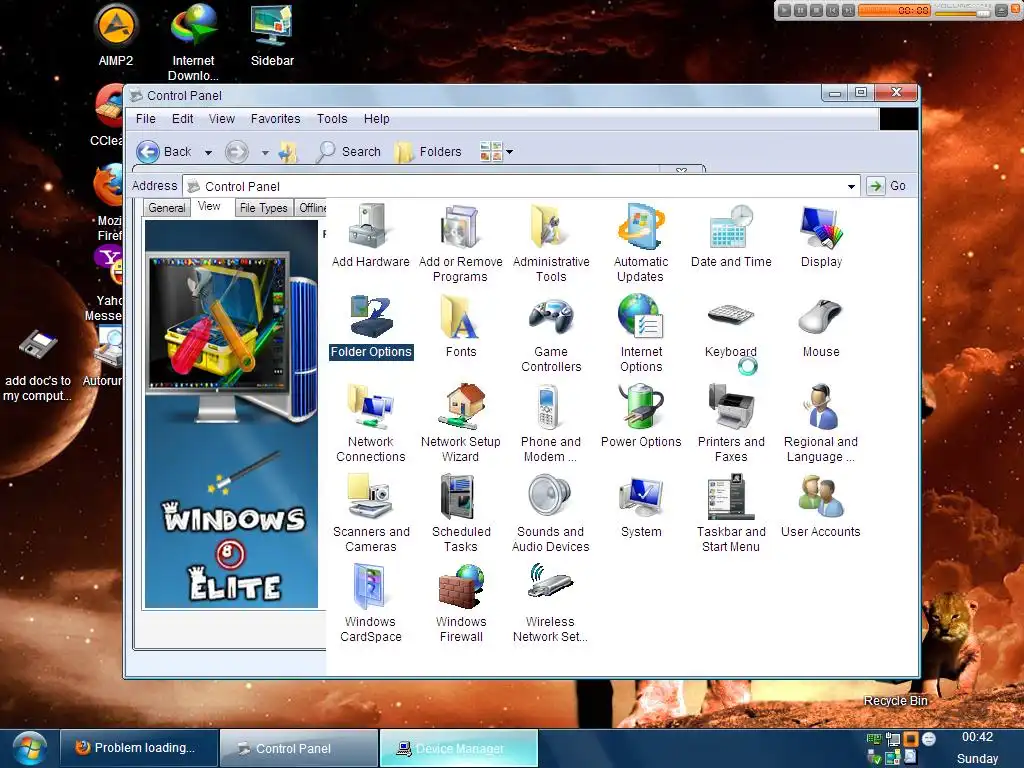Click the Pause button on media widget
1024x768 pixels.
coord(800,10)
